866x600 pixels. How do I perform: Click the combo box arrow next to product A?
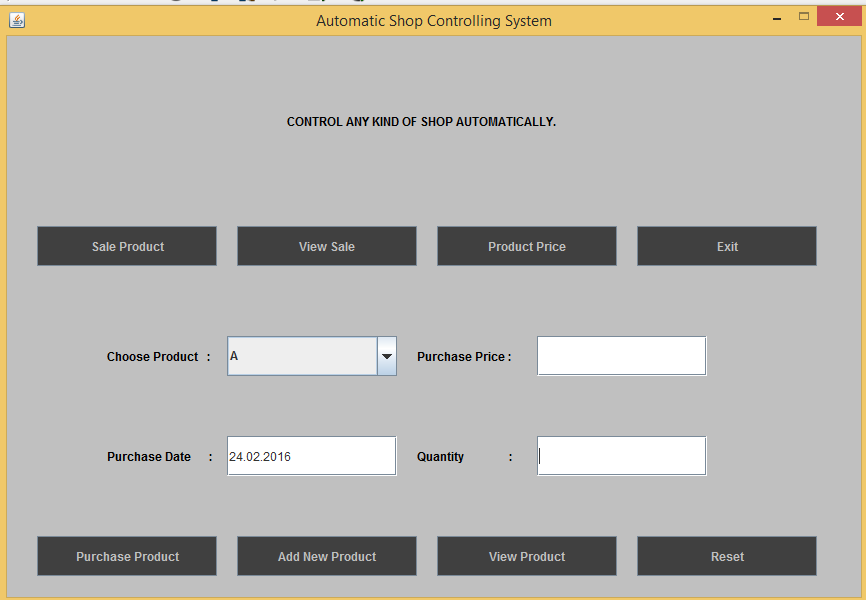coord(386,355)
